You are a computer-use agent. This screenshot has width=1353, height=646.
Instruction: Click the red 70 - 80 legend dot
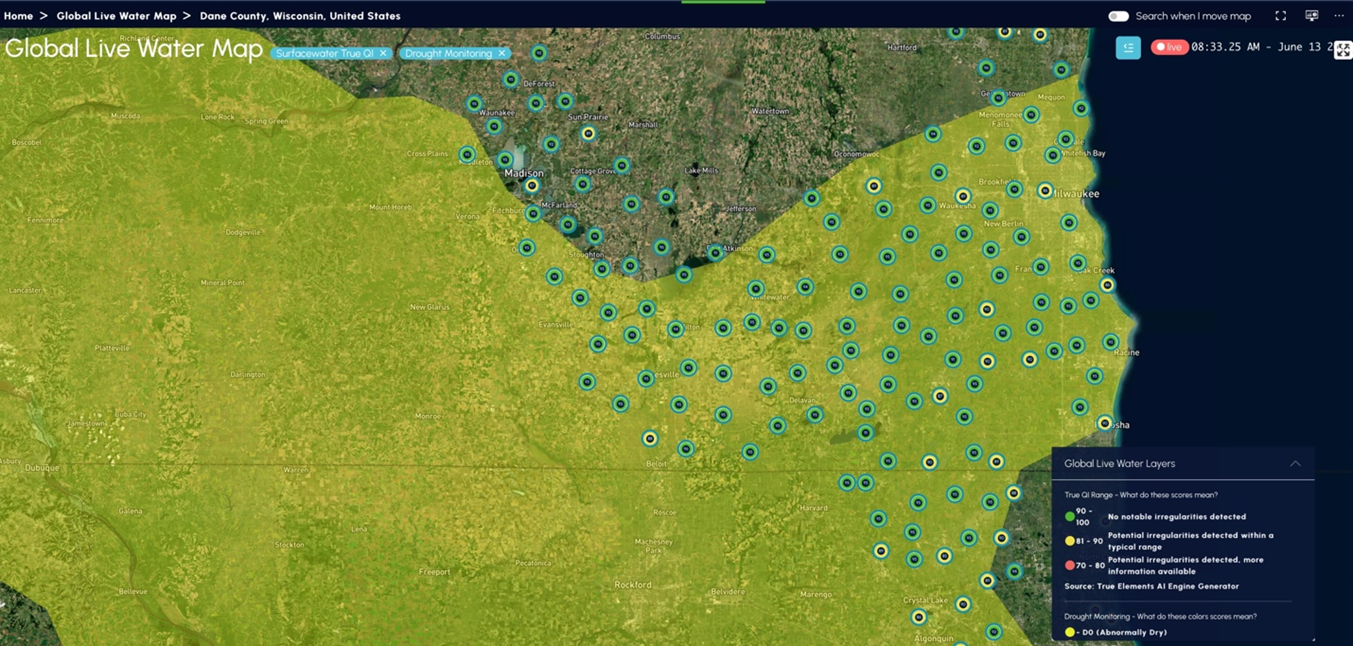coord(1070,565)
